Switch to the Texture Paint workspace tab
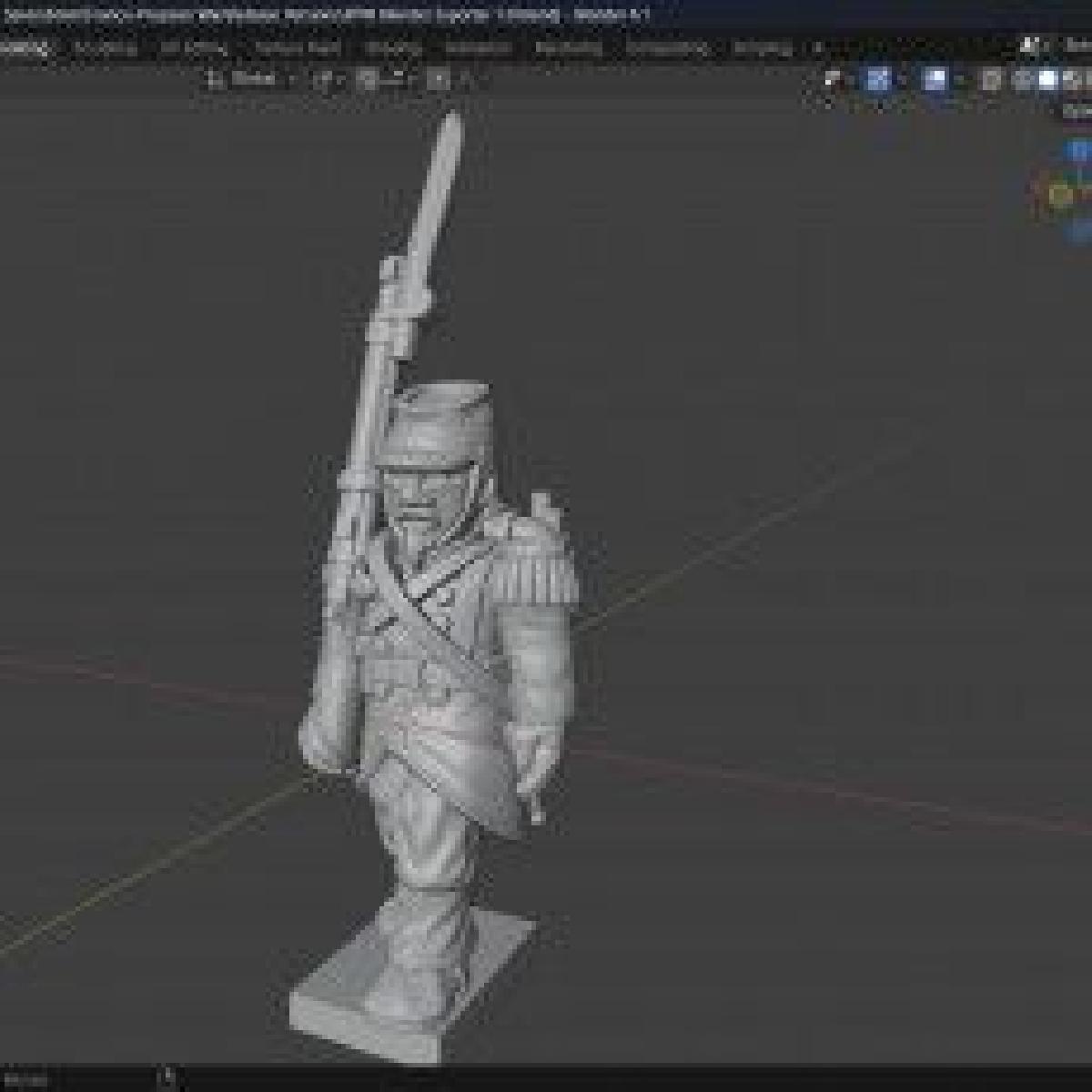 coord(297,48)
